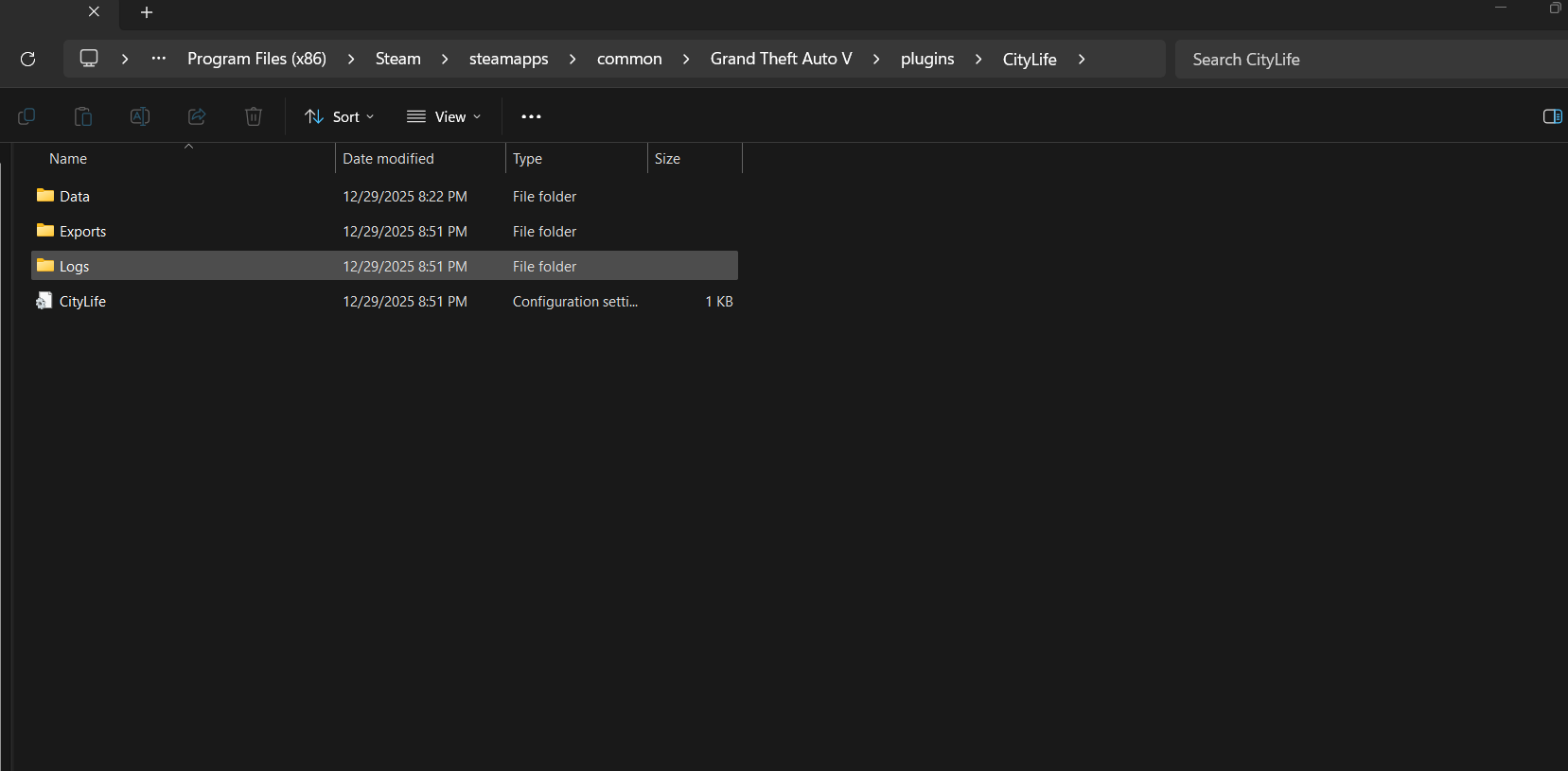Click the Share icon in toolbar
Screen dimensions: 1568x771
197,116
